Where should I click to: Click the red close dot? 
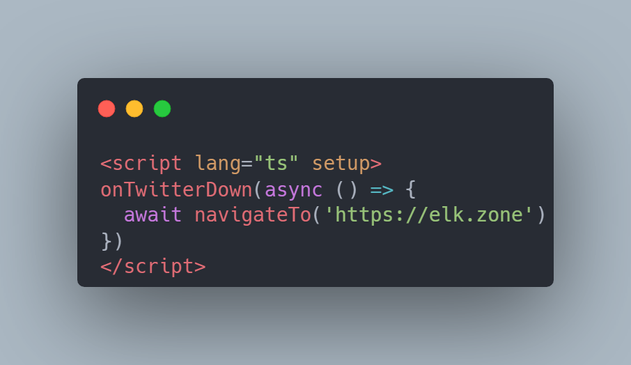[107, 109]
